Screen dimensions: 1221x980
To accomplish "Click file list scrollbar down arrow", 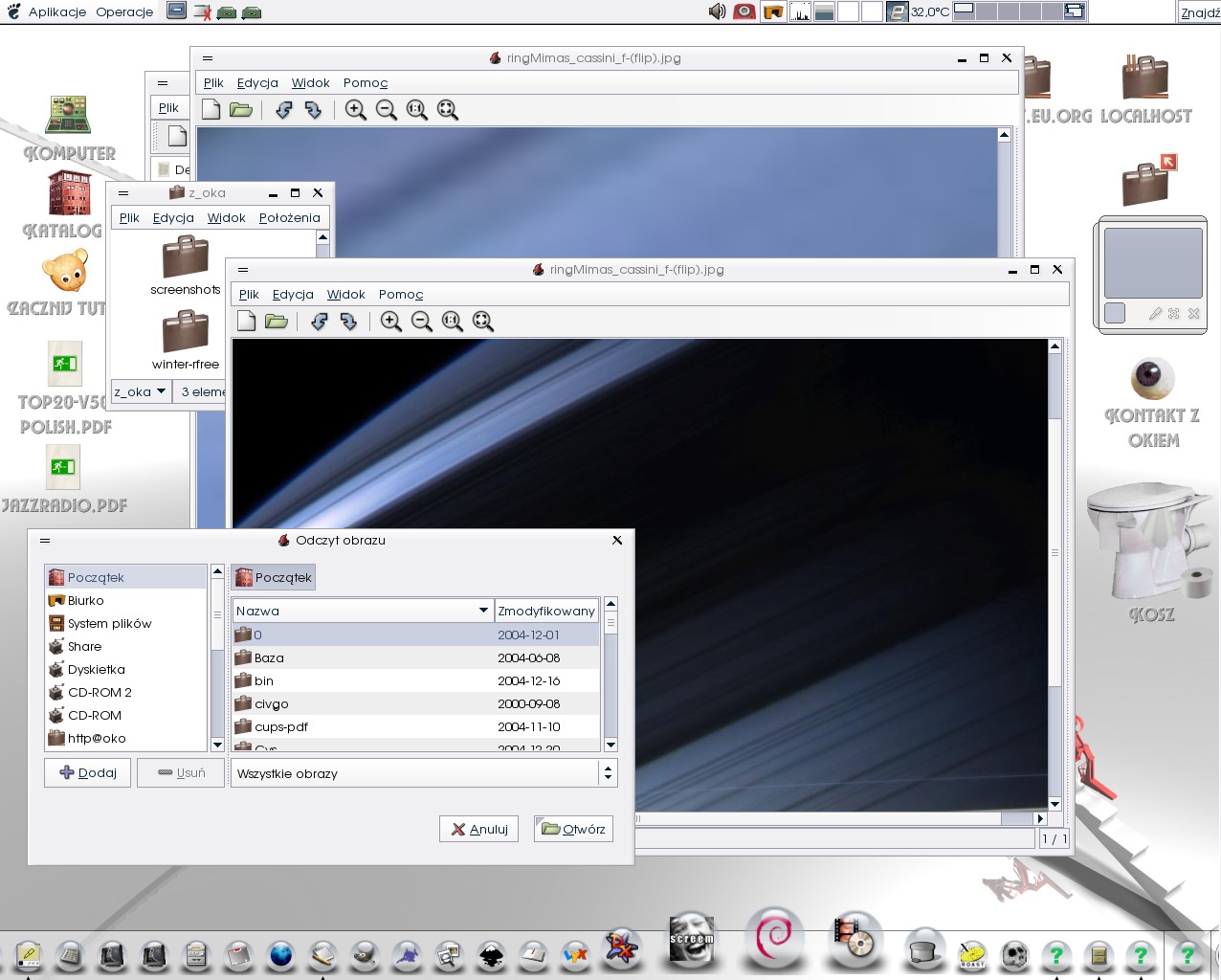I will (610, 745).
